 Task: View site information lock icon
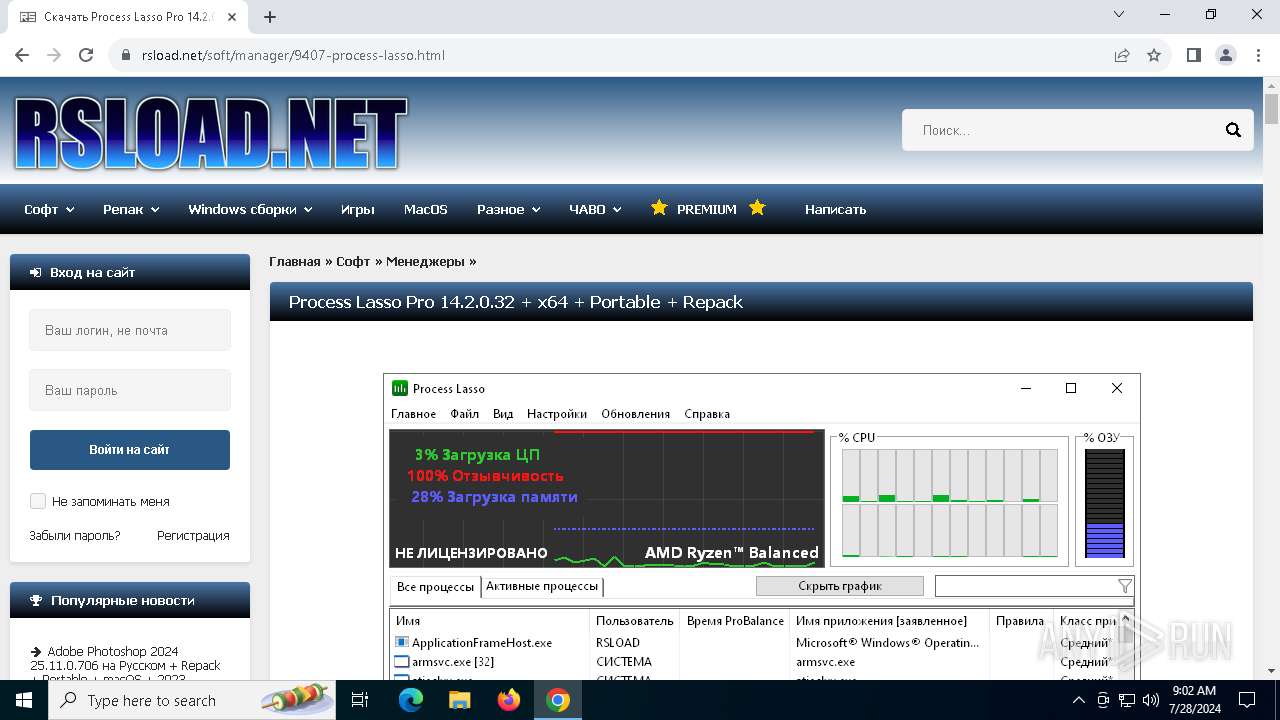coord(126,55)
